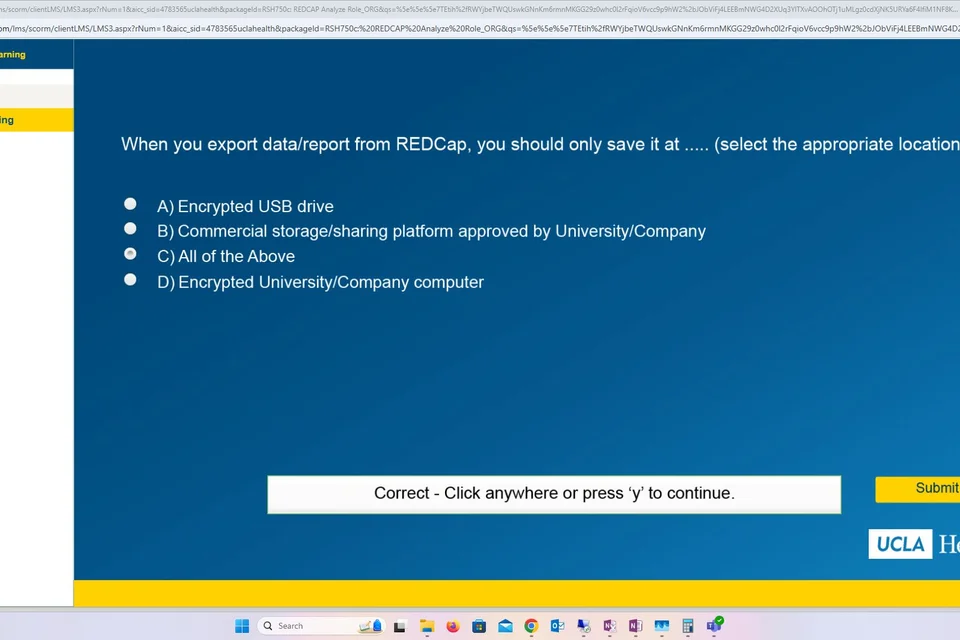This screenshot has height=640, width=960.
Task: Open the computer-monitors icon beside Outlook
Action: pos(583,626)
